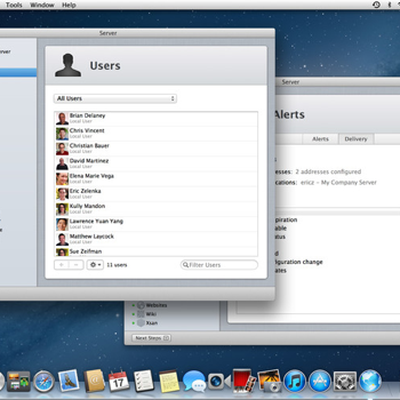Screen dimensions: 400x400
Task: Click the add user plus button
Action: 61,265
